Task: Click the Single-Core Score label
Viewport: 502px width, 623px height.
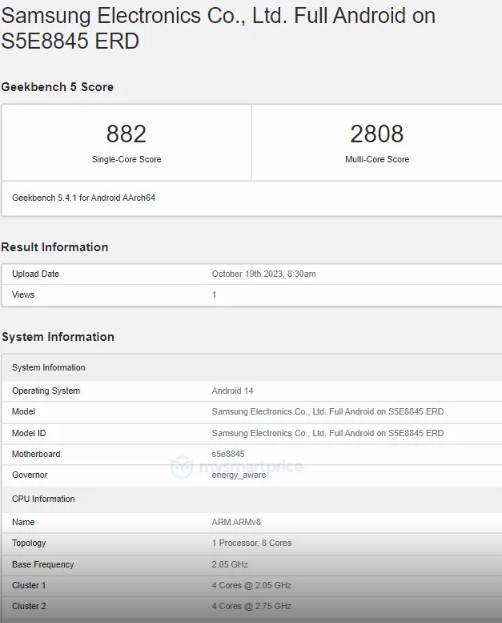Action: (126, 159)
